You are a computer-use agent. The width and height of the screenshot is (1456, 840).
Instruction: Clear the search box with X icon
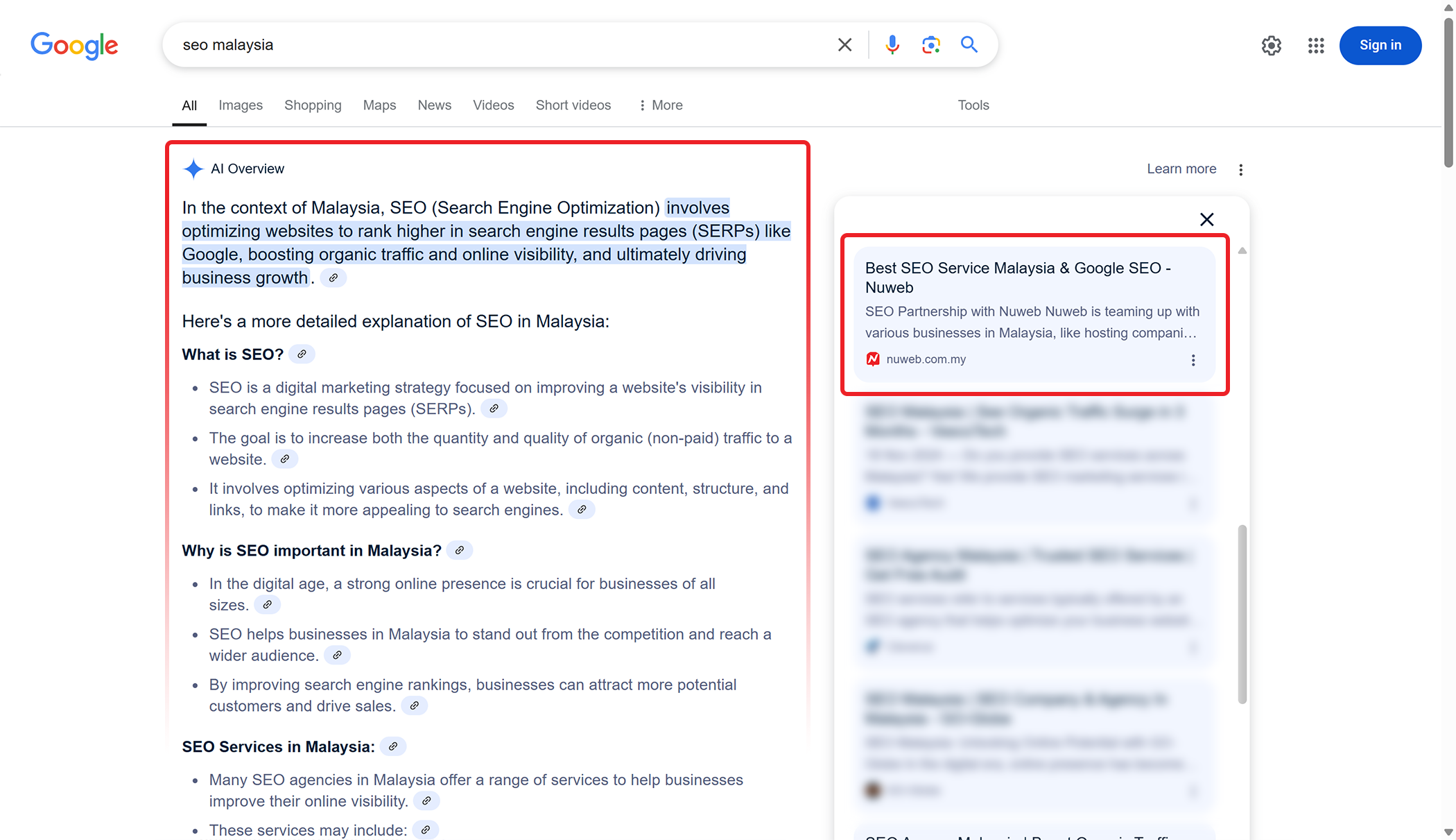(x=844, y=45)
